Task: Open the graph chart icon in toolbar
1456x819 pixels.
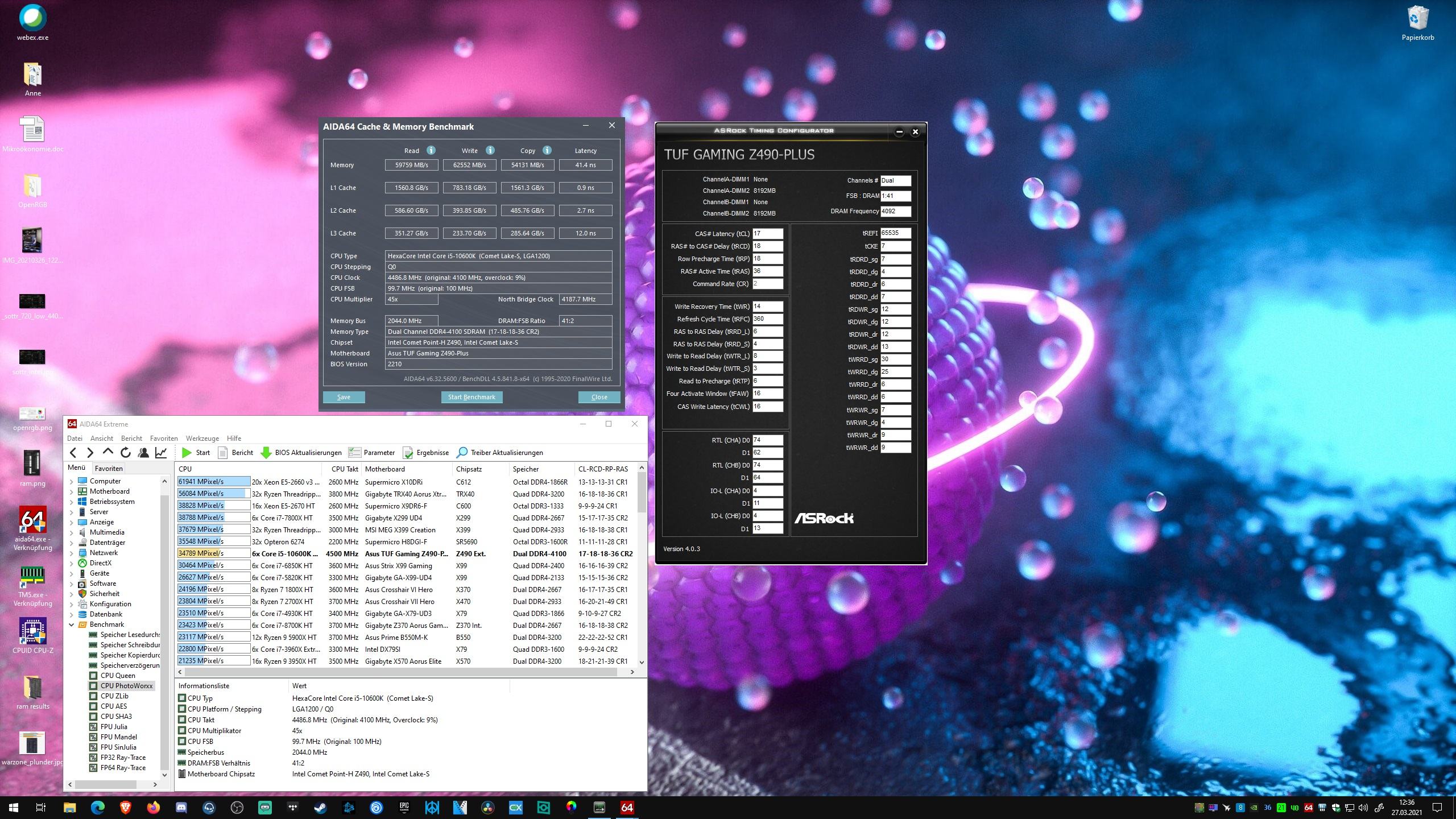Action: click(161, 453)
